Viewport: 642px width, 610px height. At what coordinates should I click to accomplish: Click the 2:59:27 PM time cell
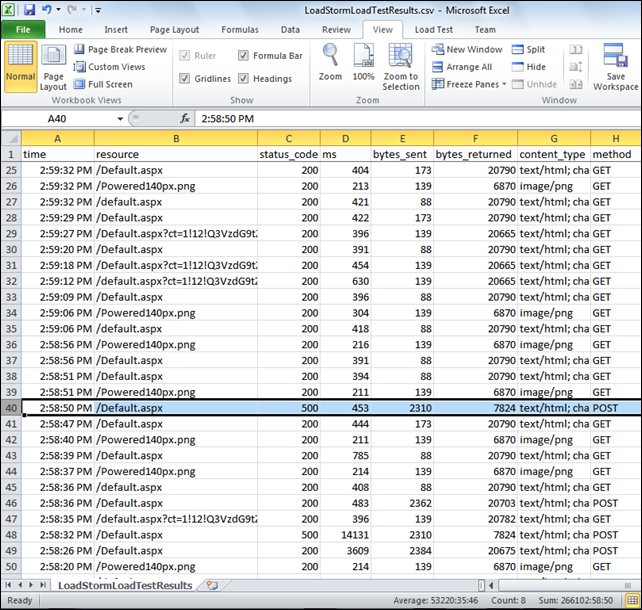tap(58, 233)
